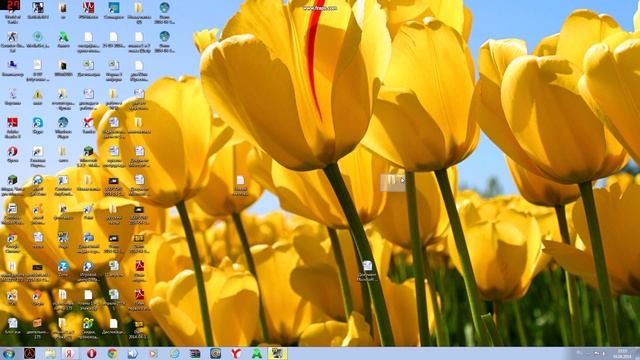The image size is (640, 360).
Task: Open the media player taskbar icon
Action: 153,353
